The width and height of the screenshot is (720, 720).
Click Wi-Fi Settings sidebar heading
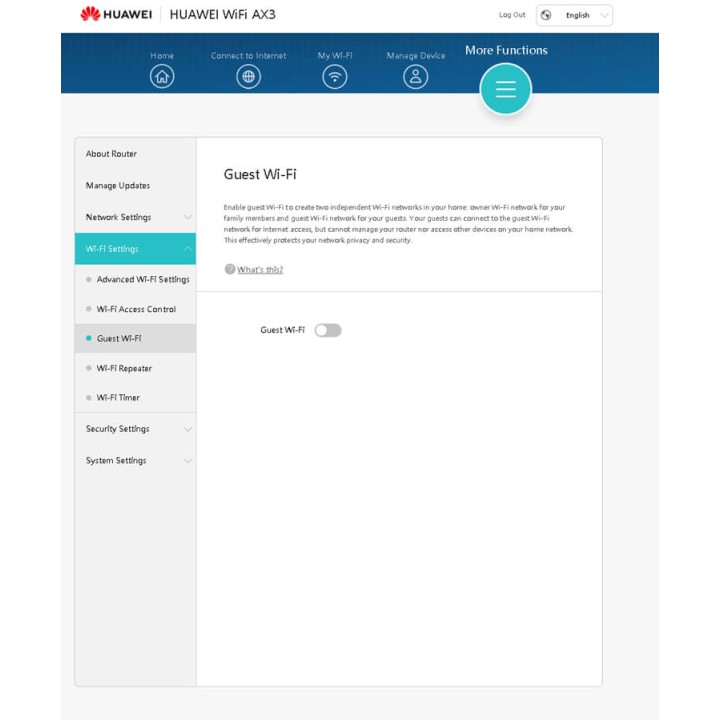coord(135,249)
